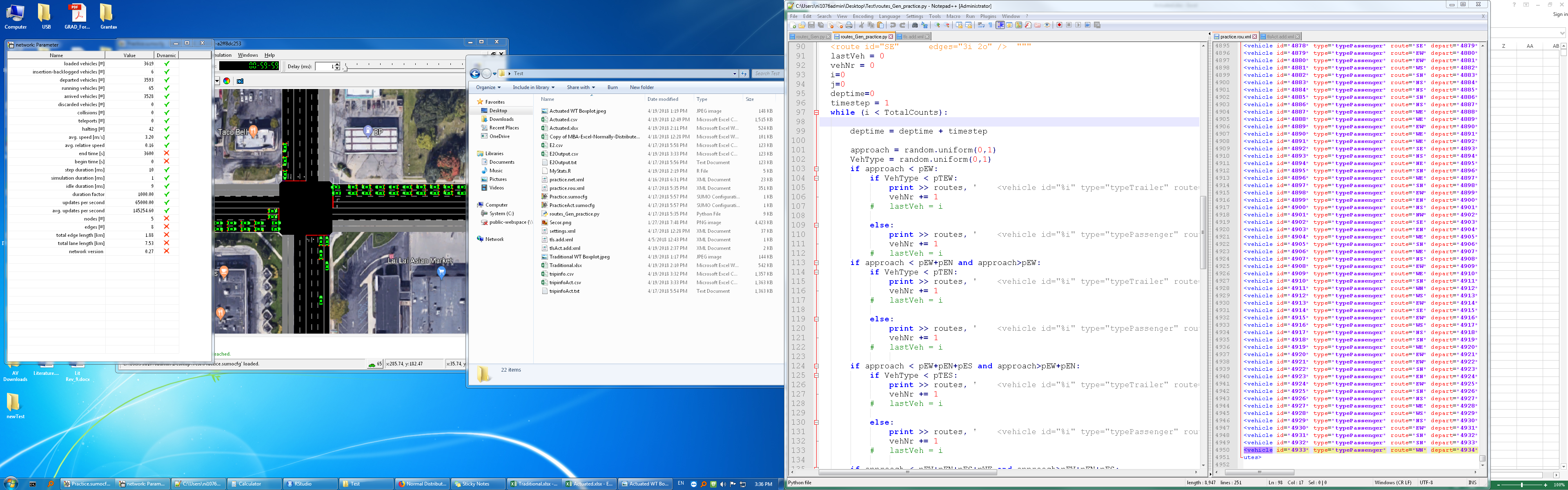Click Paste icon in Notepad++ toolbar
The image size is (1568, 490).
pos(881,25)
